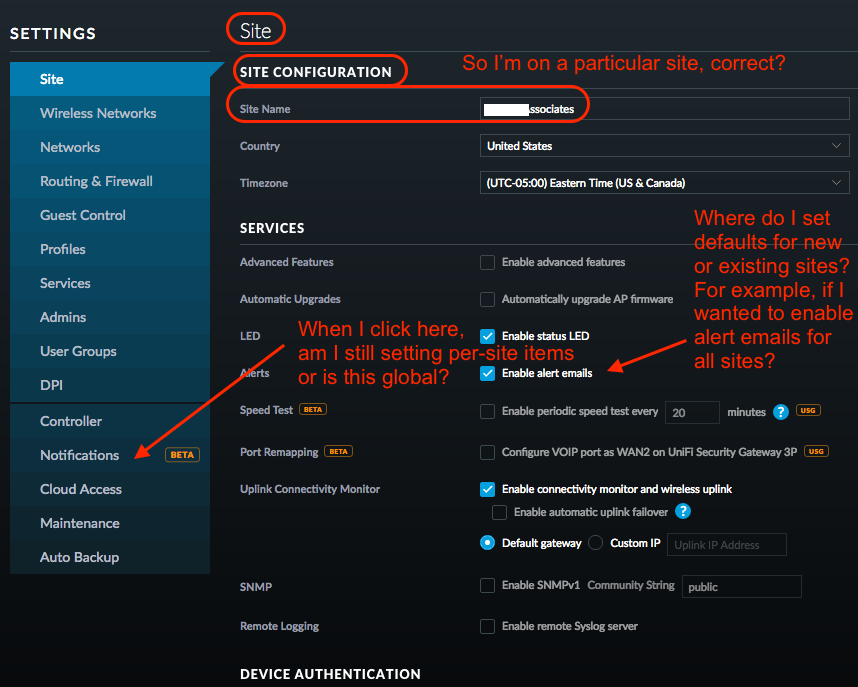Click the uplink failover help icon
This screenshot has height=687, width=858.
click(x=684, y=512)
